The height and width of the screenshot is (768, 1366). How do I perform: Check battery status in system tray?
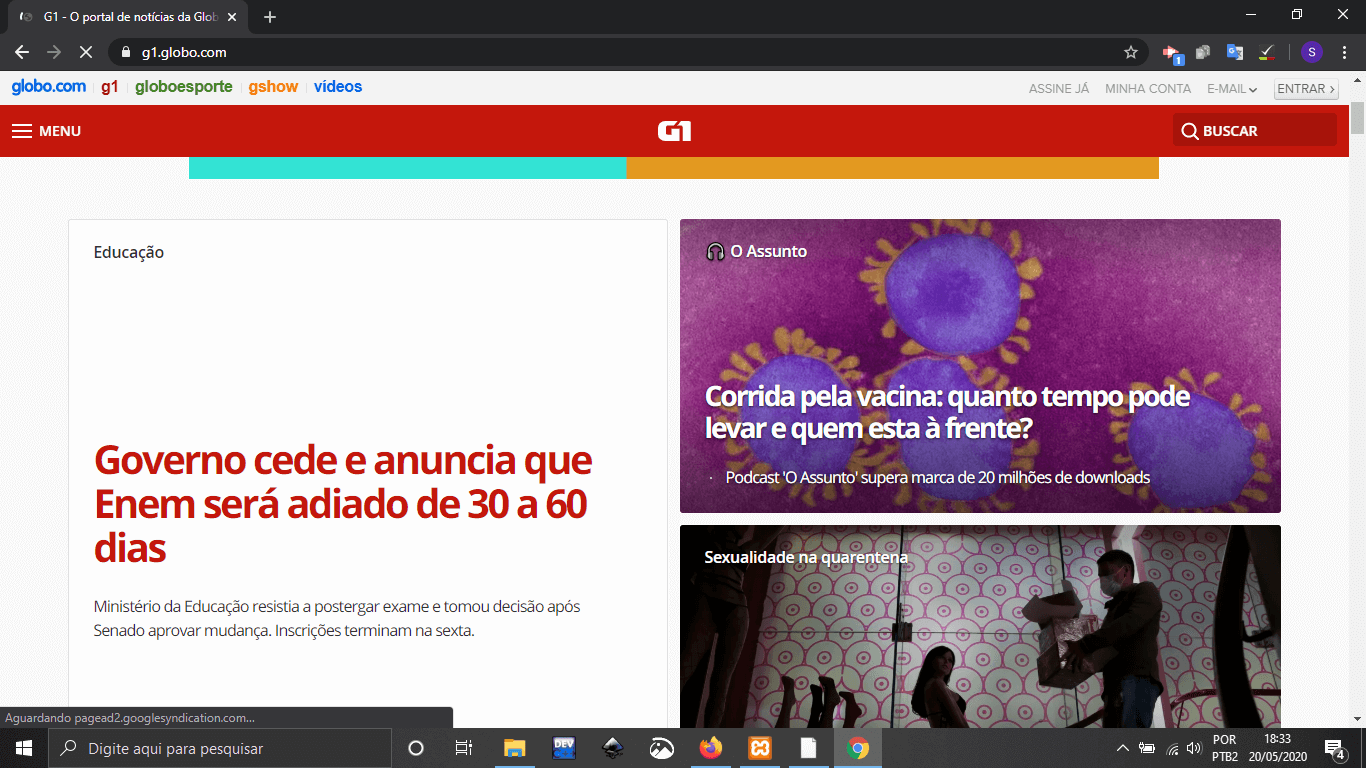click(x=1147, y=748)
